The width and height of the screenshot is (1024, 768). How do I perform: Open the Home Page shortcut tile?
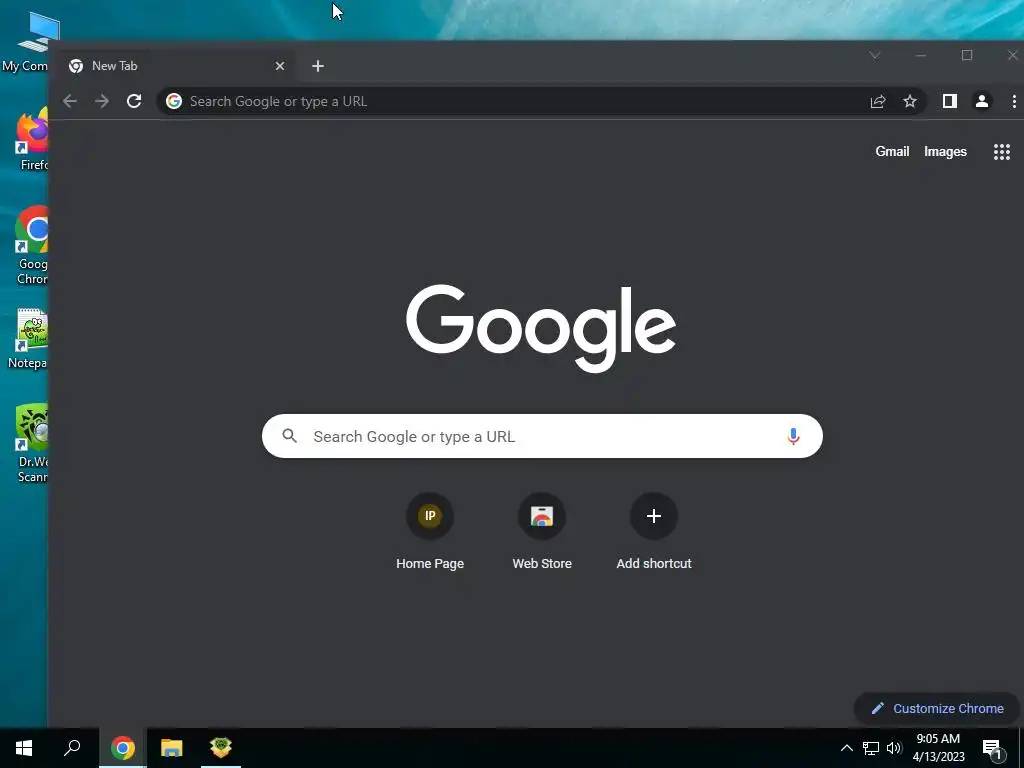click(x=430, y=532)
